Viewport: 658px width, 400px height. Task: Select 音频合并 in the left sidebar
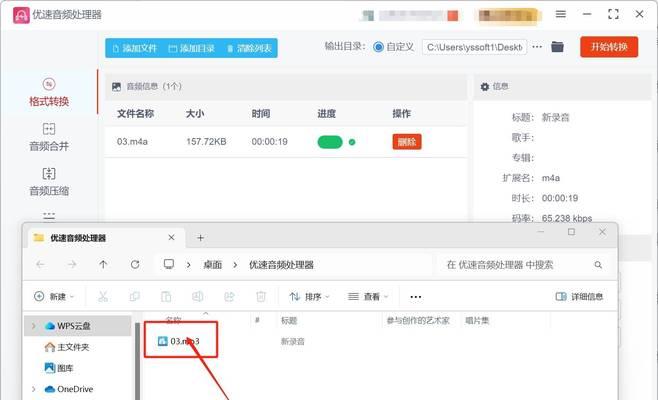click(x=49, y=137)
